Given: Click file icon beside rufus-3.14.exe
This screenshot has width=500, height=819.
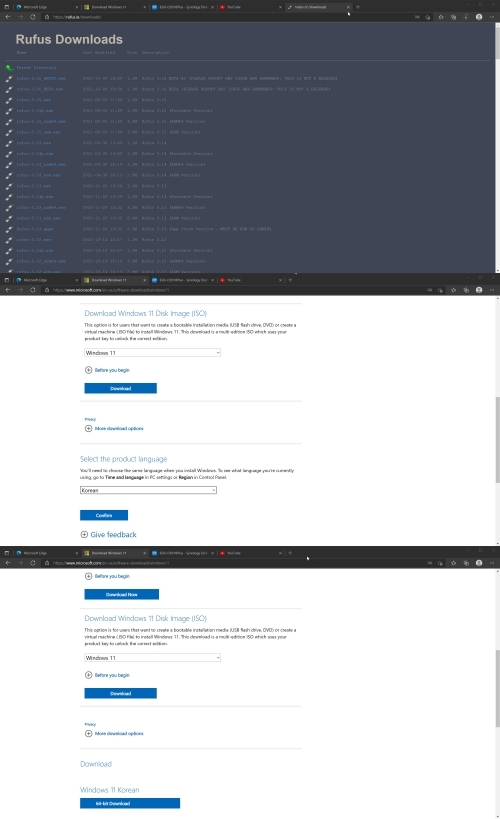Looking at the screenshot, I should click(x=9, y=143).
